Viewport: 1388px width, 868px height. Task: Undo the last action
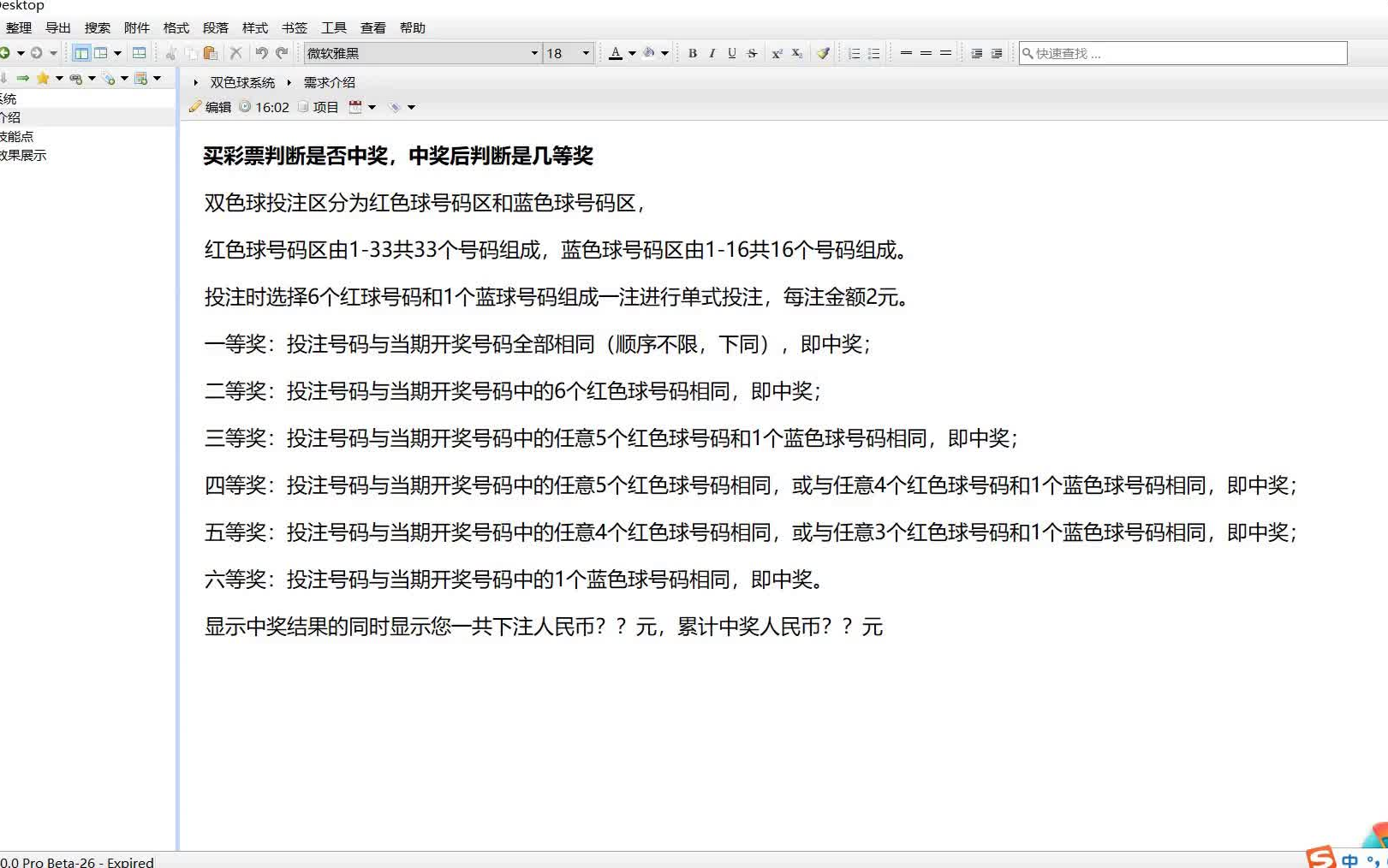tap(262, 53)
